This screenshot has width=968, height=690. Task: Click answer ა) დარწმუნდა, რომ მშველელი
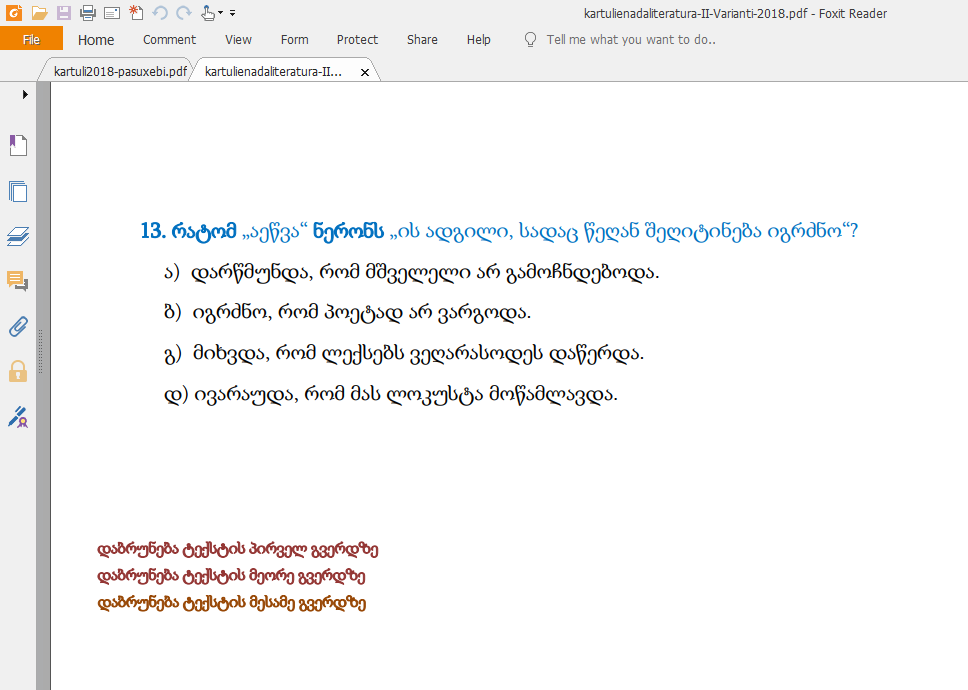point(412,272)
